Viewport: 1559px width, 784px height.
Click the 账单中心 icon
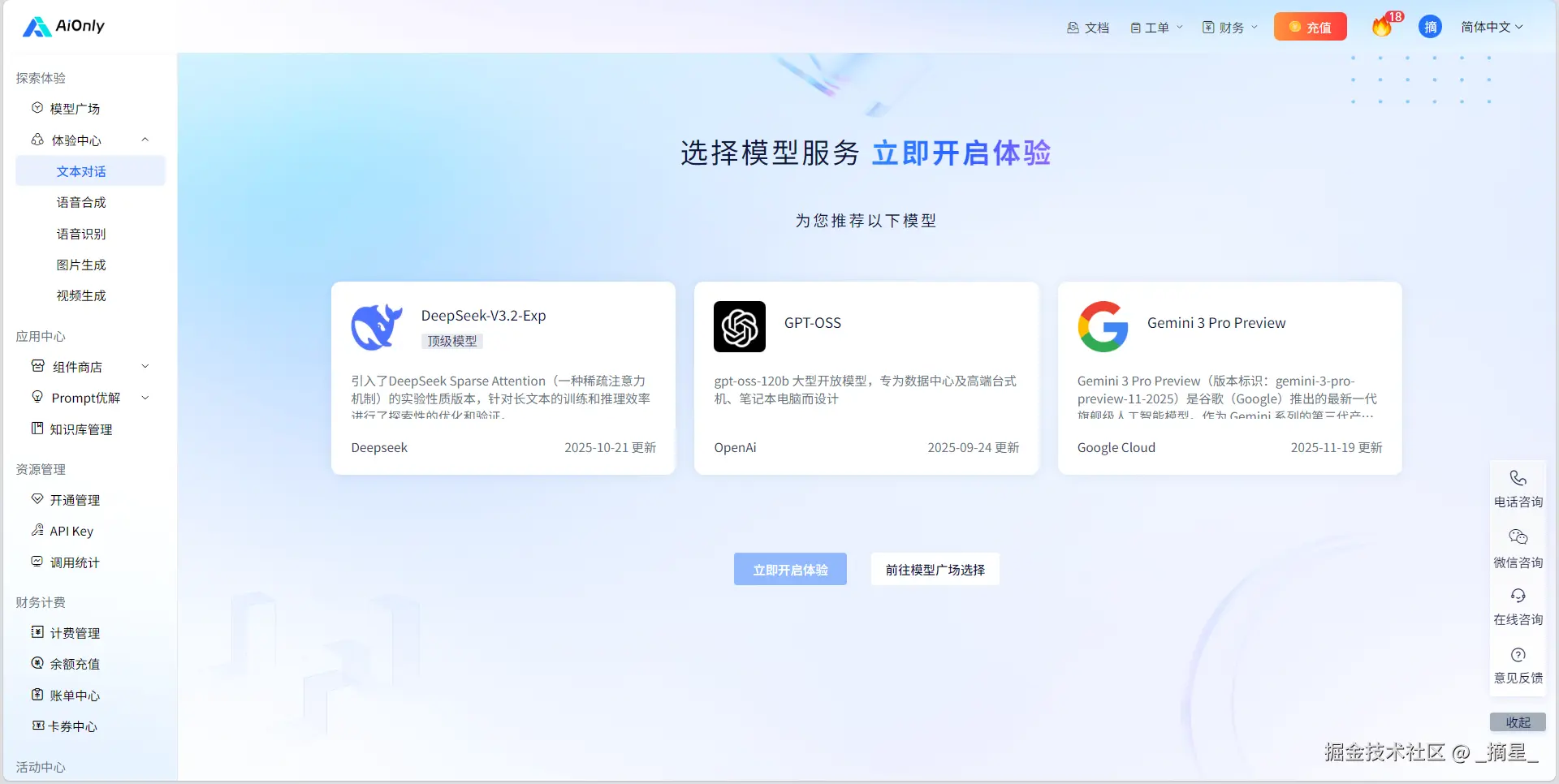point(37,695)
